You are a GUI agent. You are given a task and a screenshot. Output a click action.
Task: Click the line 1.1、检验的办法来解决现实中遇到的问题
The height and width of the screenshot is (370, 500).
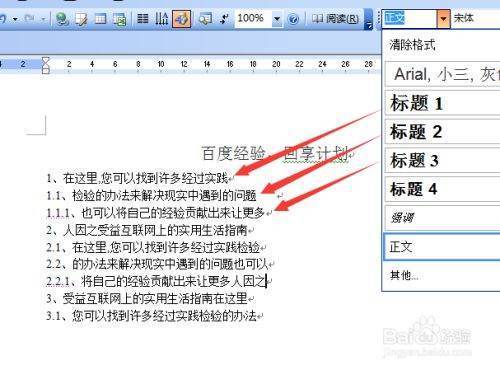[151, 196]
